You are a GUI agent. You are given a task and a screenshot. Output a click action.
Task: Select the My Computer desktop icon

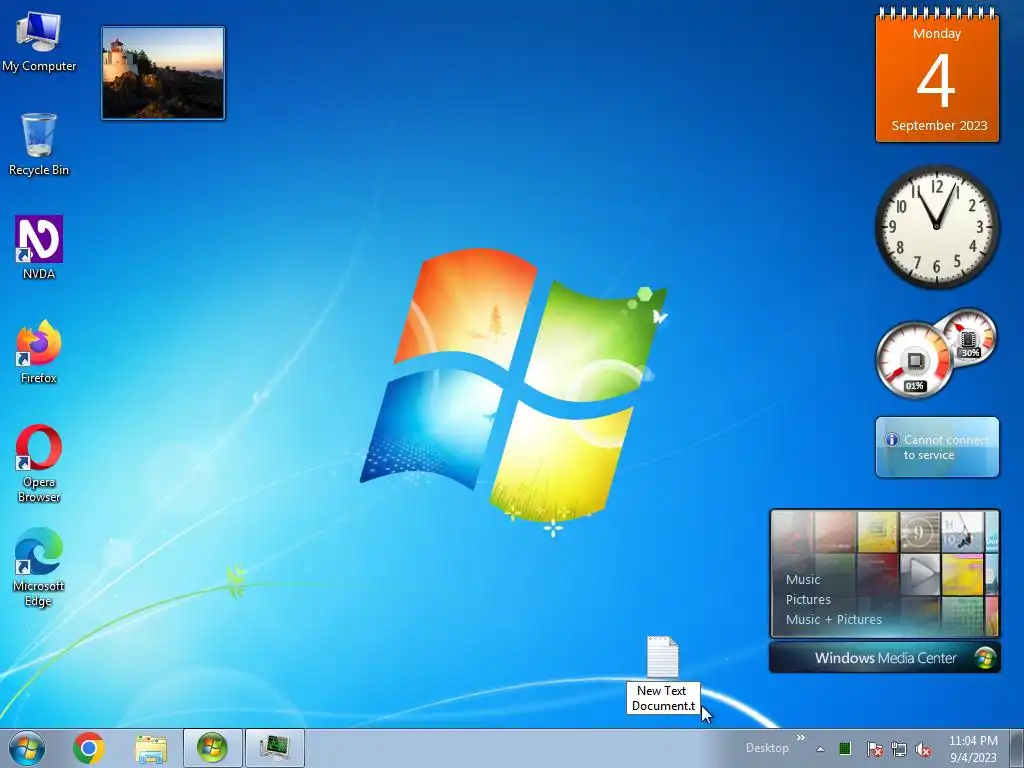click(x=39, y=41)
